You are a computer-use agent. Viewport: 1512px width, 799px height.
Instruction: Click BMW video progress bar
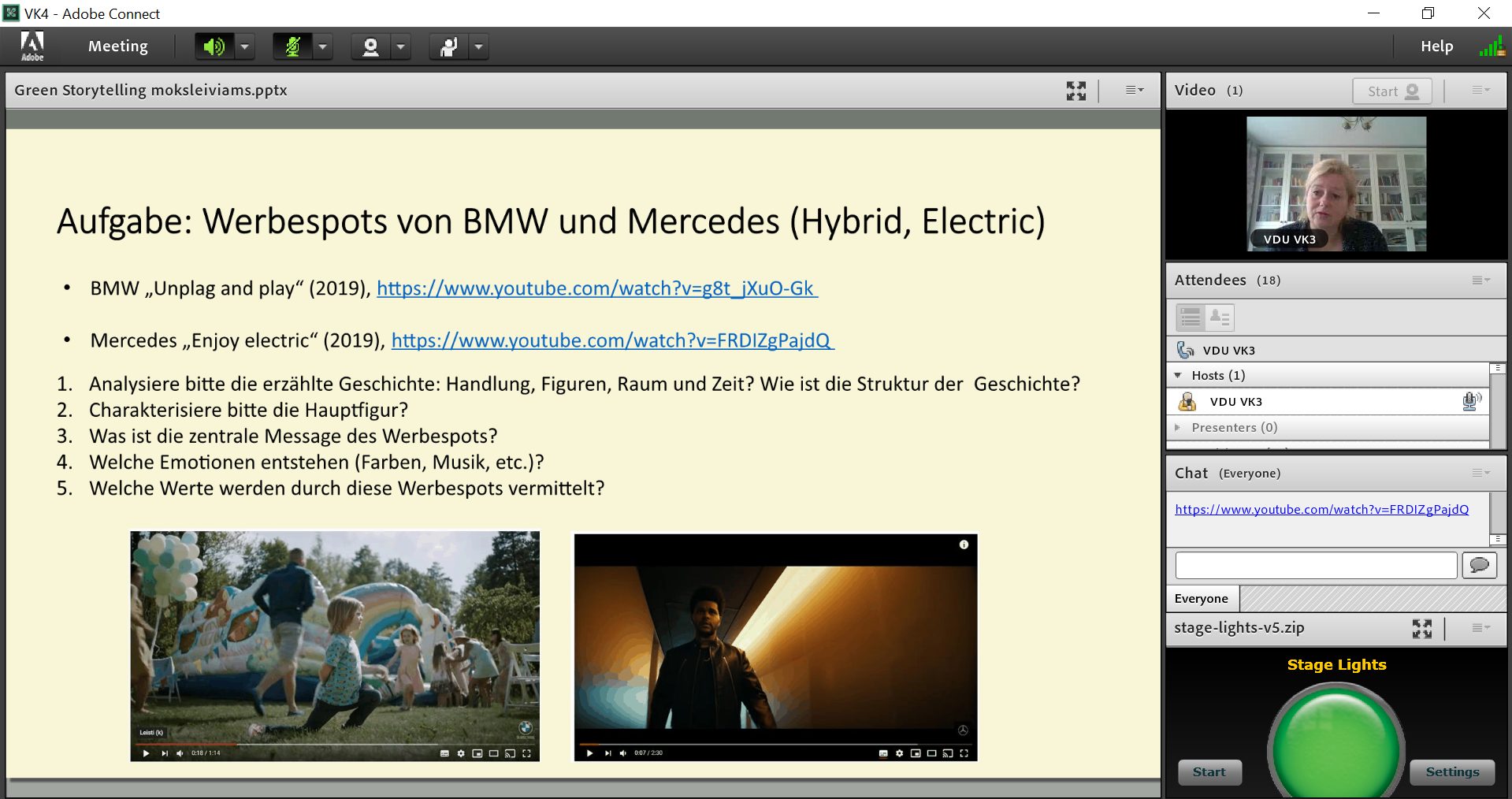click(335, 744)
